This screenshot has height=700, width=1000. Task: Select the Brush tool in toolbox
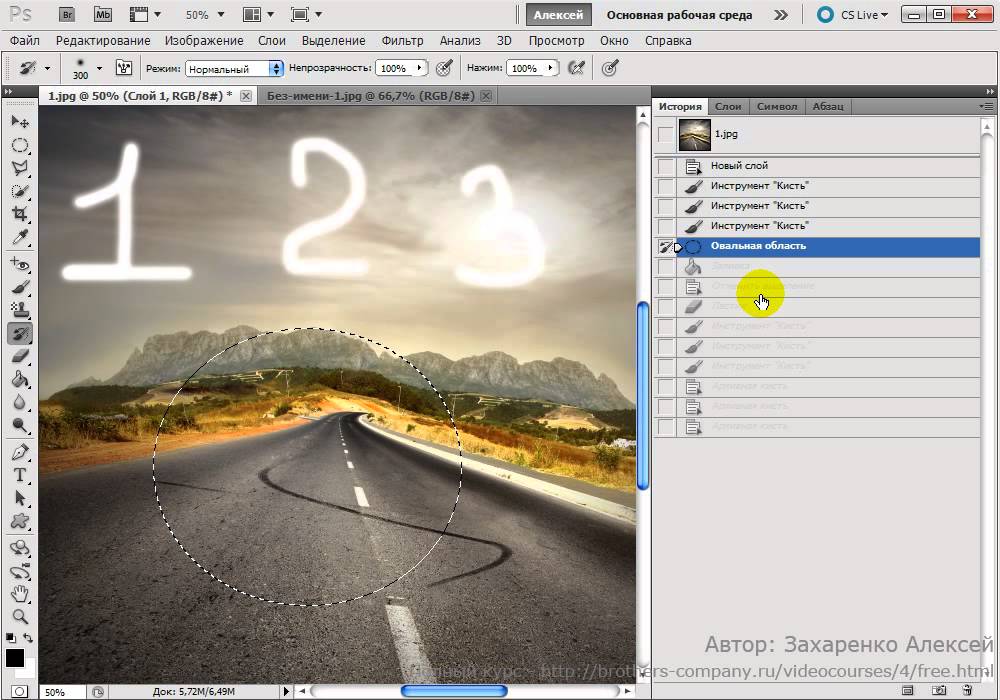[x=20, y=288]
